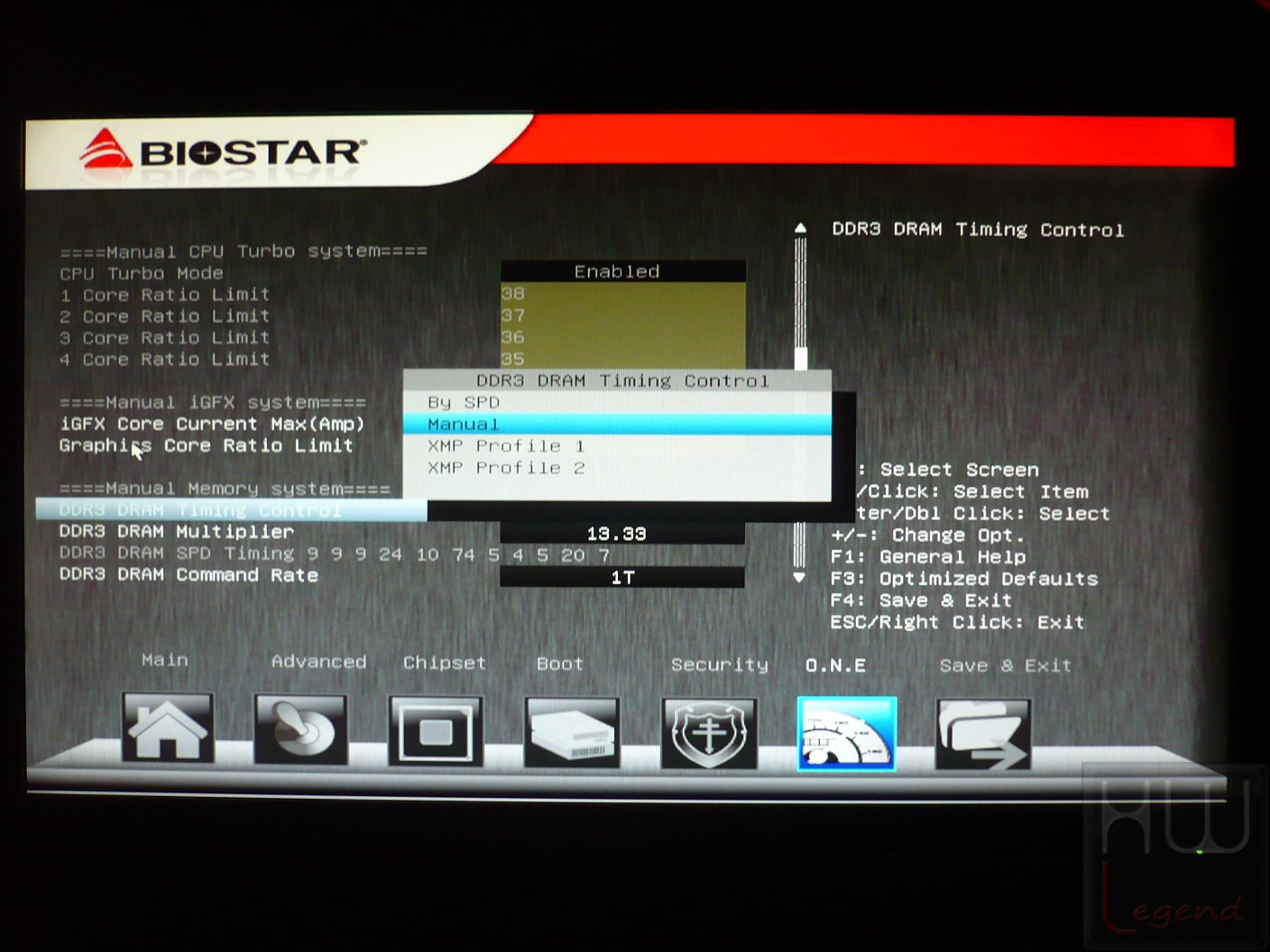Switch to the Boot tab label
1270x952 pixels.
[560, 664]
